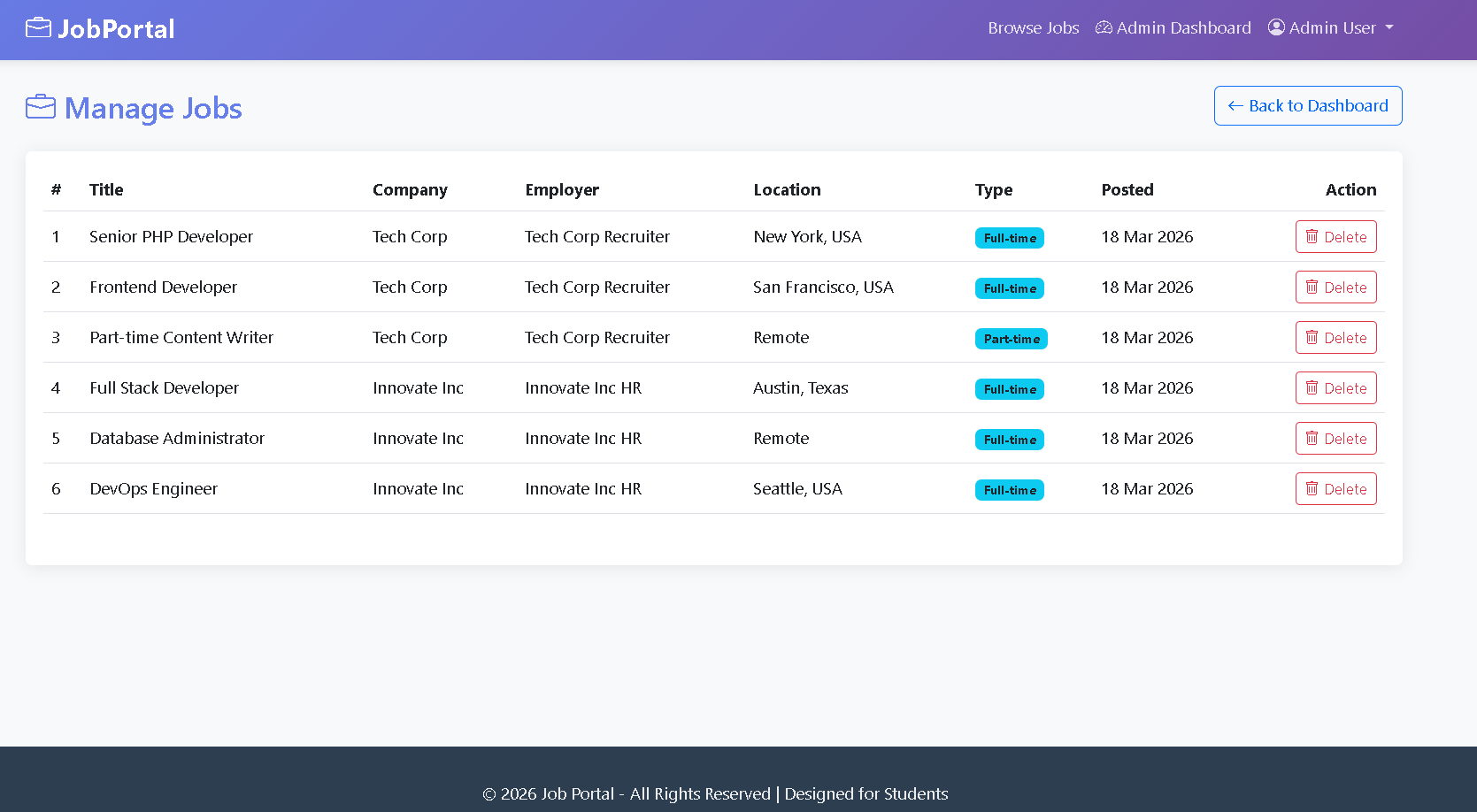Expand the Admin User dropdown caret
1477x812 pixels.
click(1389, 28)
